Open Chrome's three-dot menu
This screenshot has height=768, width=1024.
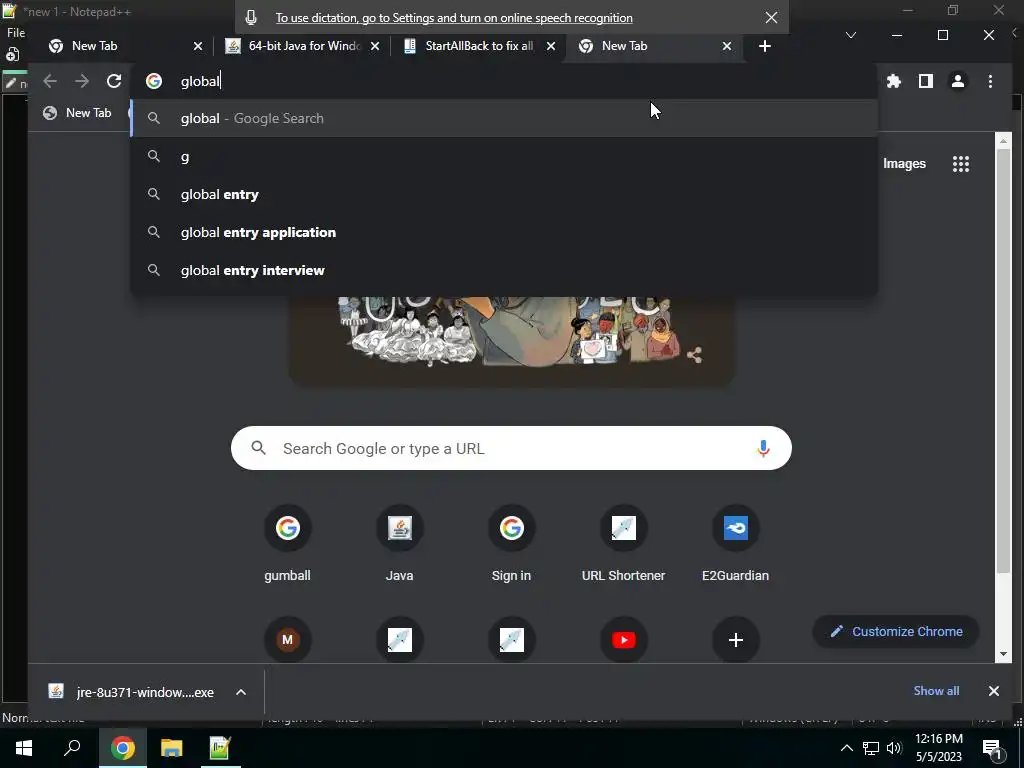pyautogui.click(x=990, y=81)
